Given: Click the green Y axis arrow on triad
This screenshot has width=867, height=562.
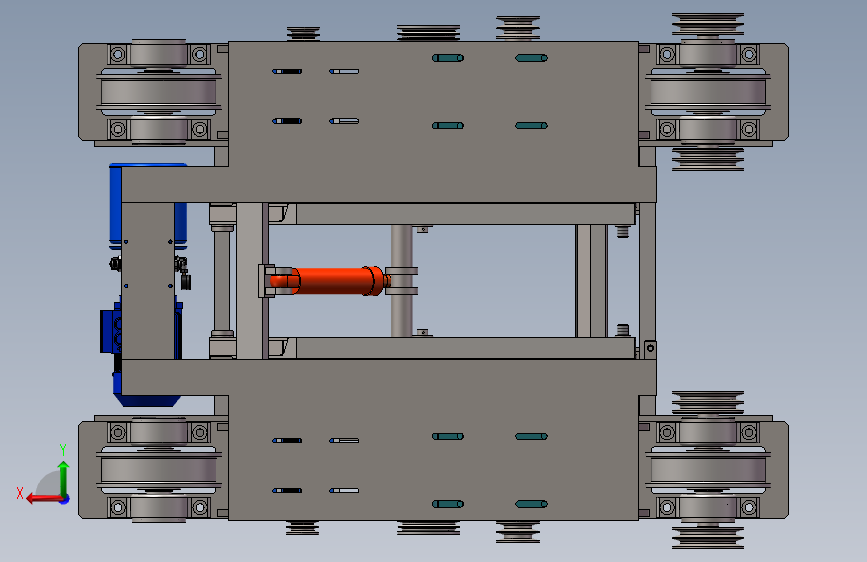Looking at the screenshot, I should (64, 480).
